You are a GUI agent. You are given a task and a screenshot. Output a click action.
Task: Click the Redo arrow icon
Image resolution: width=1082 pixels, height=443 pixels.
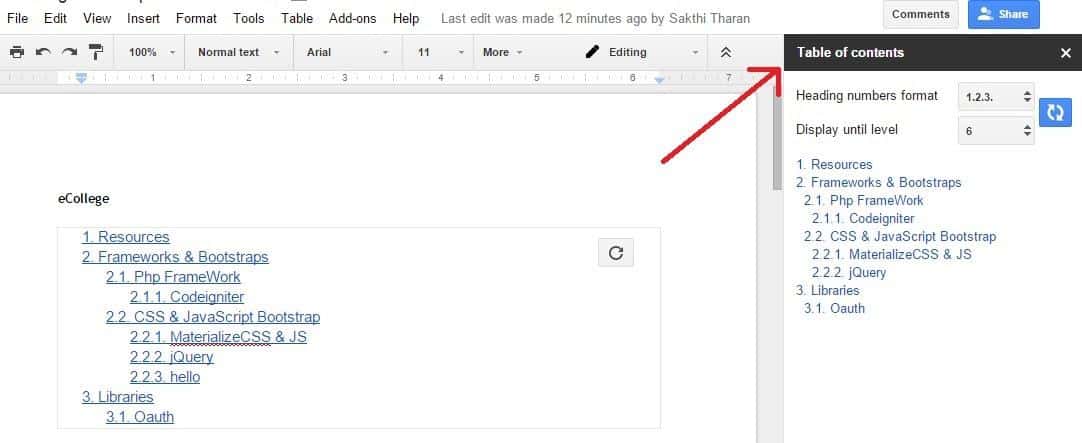coord(69,52)
